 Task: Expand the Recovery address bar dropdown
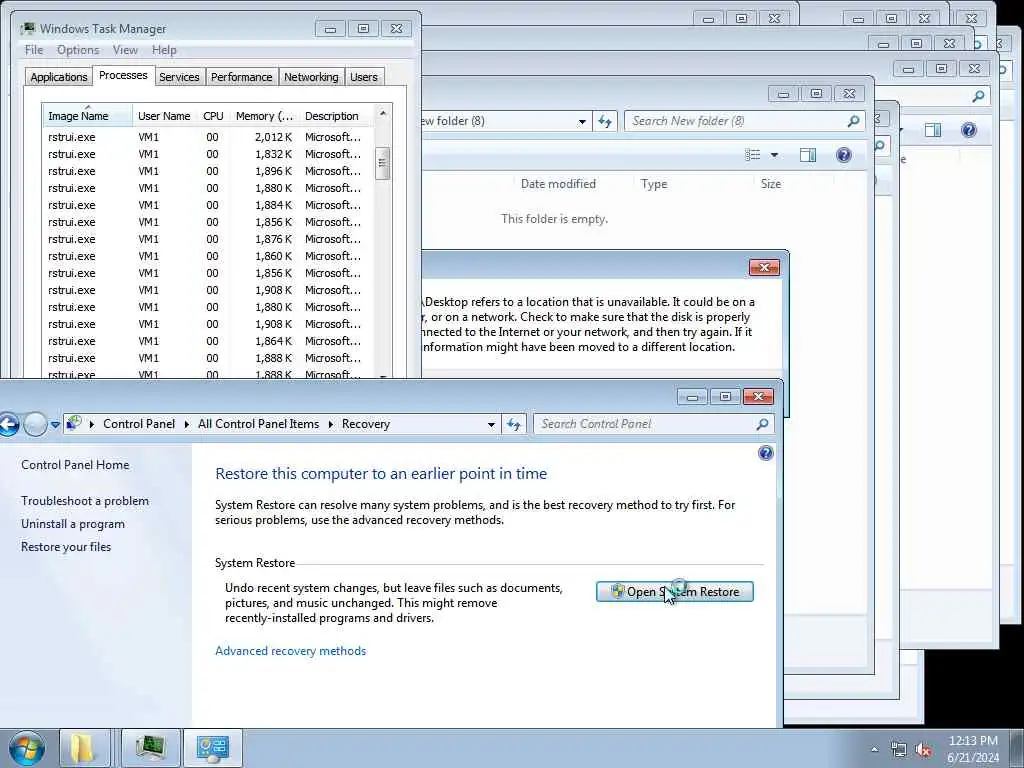click(x=491, y=424)
